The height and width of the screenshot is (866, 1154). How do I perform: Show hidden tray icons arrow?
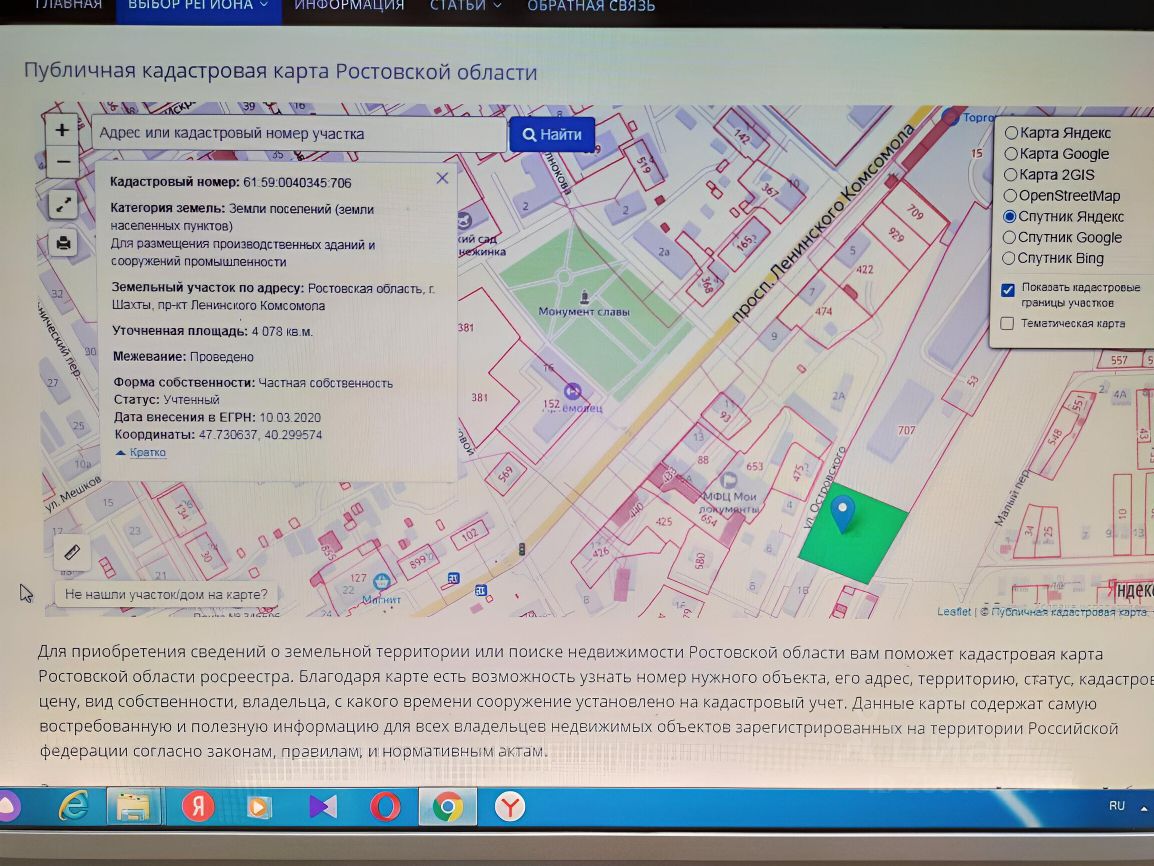tap(1144, 808)
